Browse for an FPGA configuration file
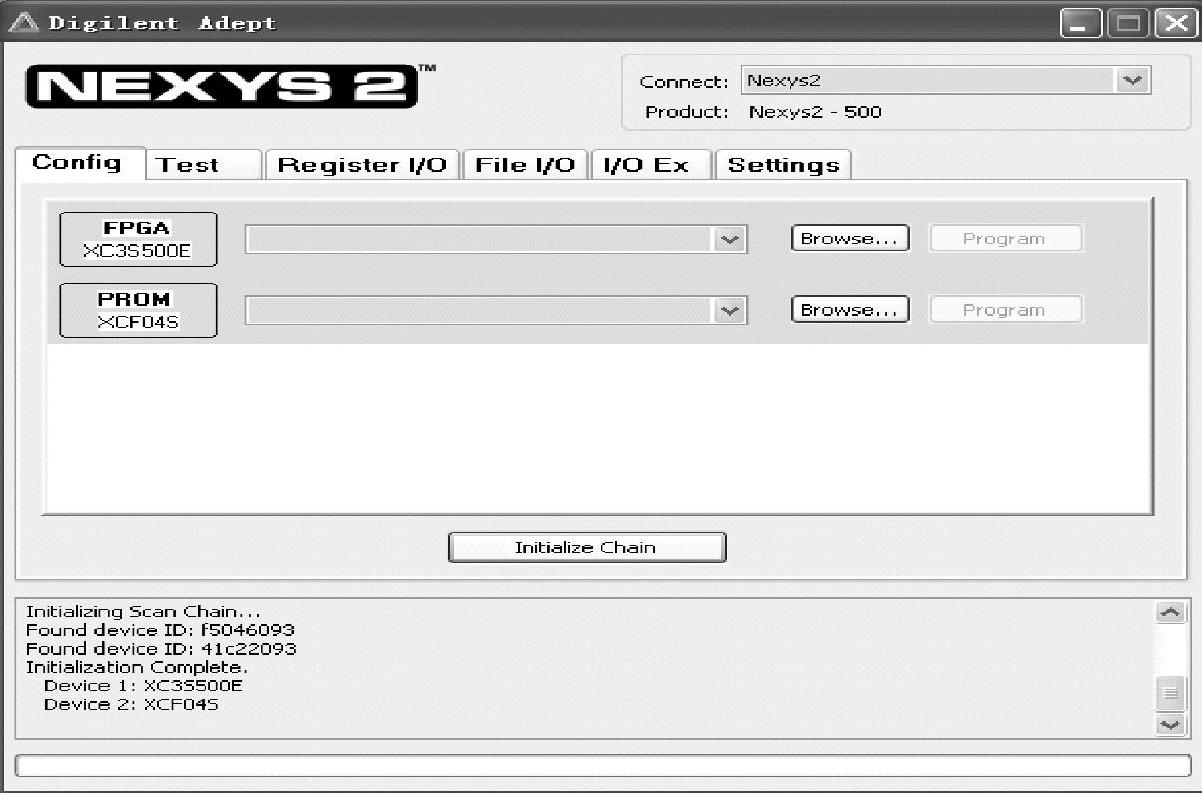The height and width of the screenshot is (793, 1202). pos(850,239)
